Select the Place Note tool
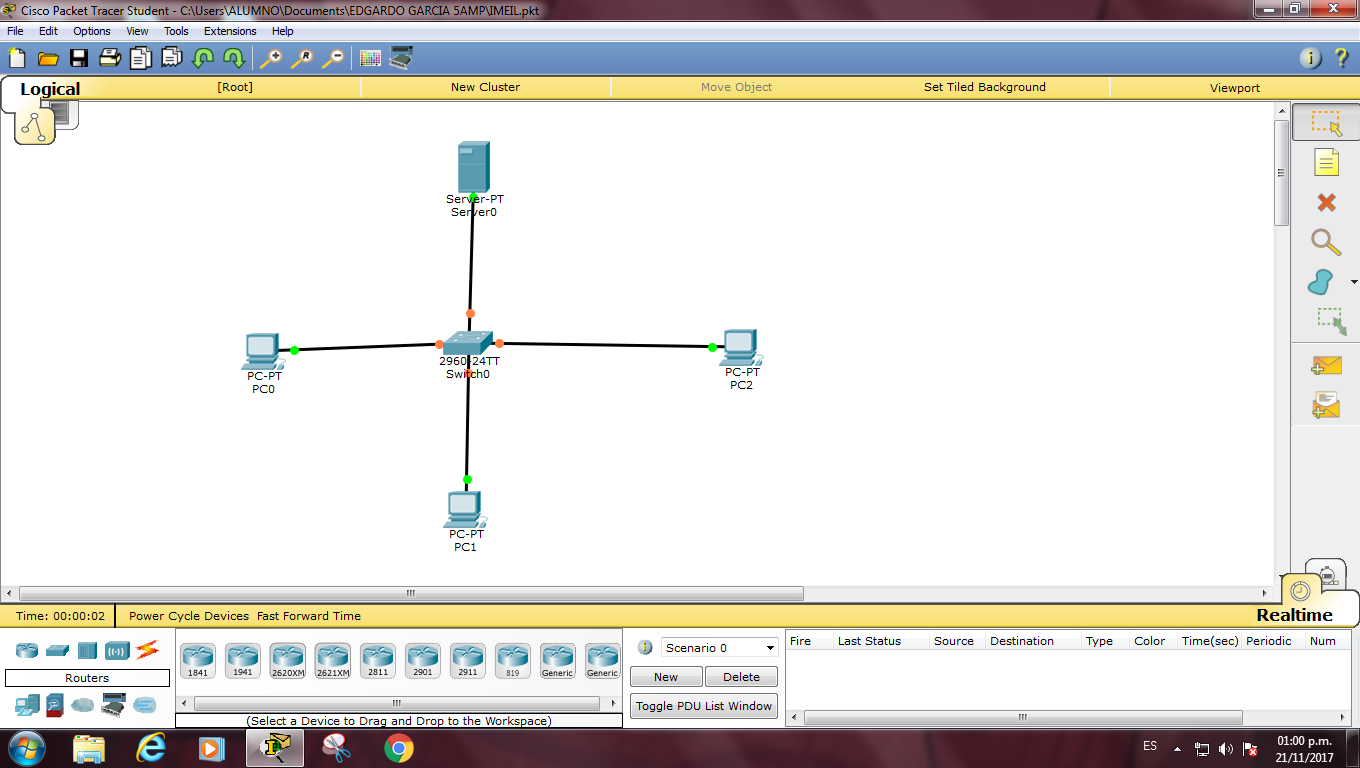Image resolution: width=1360 pixels, height=768 pixels. 1324,162
